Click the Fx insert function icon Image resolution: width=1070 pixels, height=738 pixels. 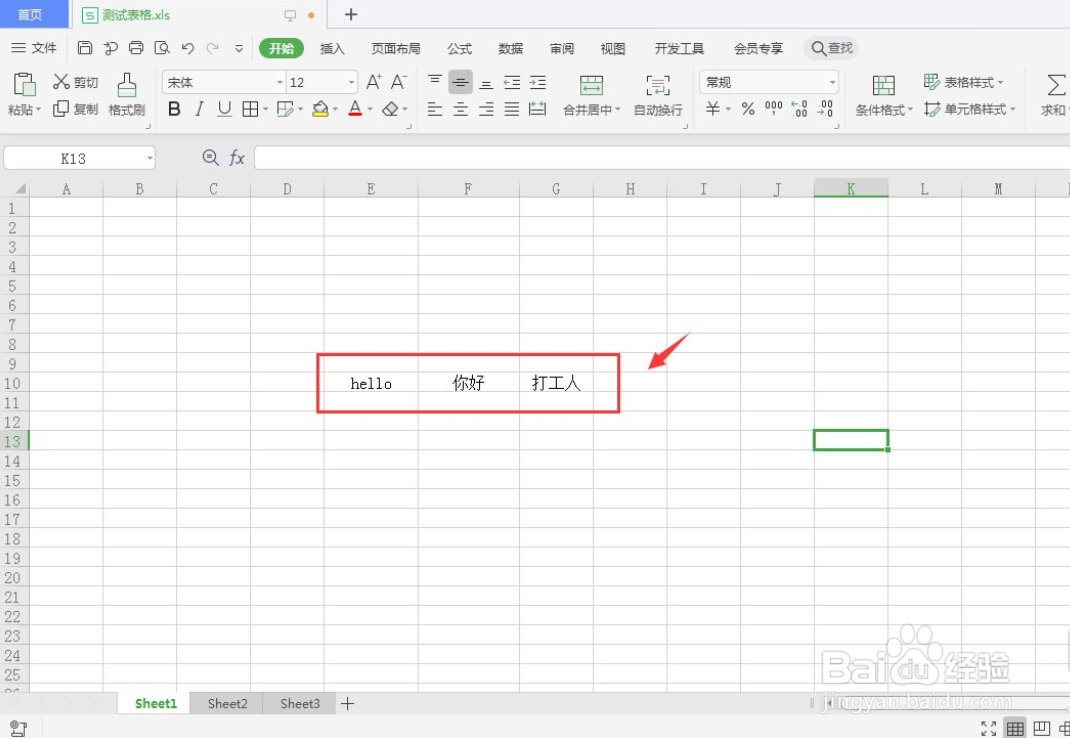(x=237, y=157)
